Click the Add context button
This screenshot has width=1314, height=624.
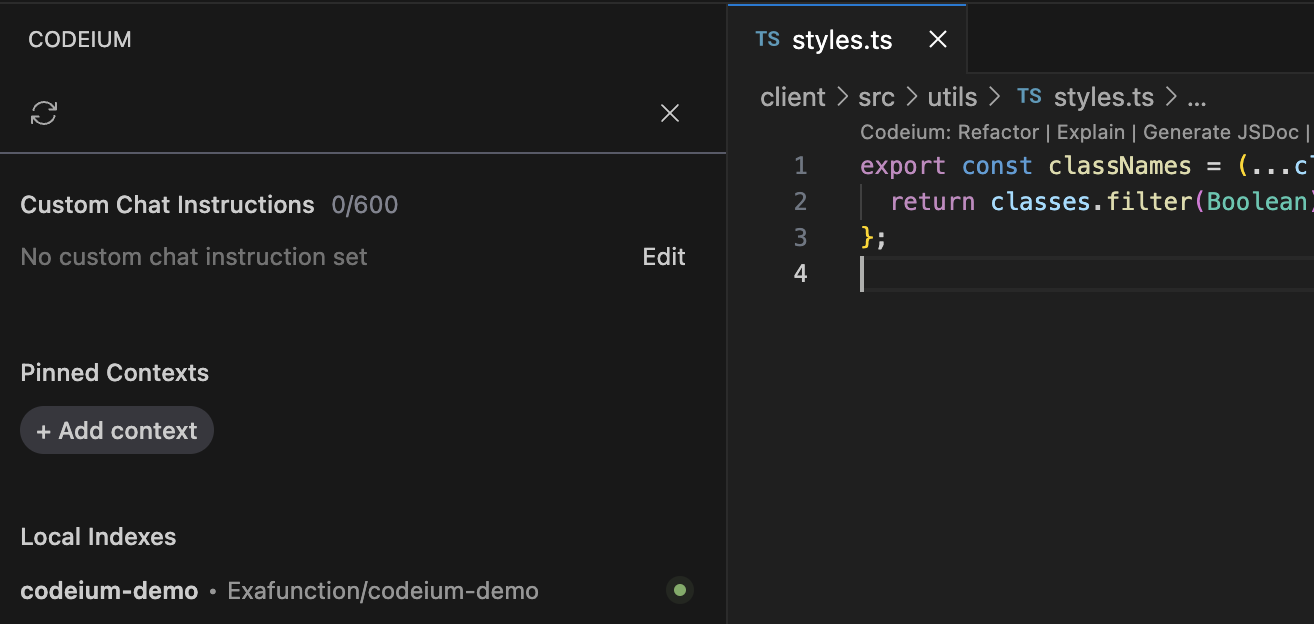pyautogui.click(x=117, y=430)
